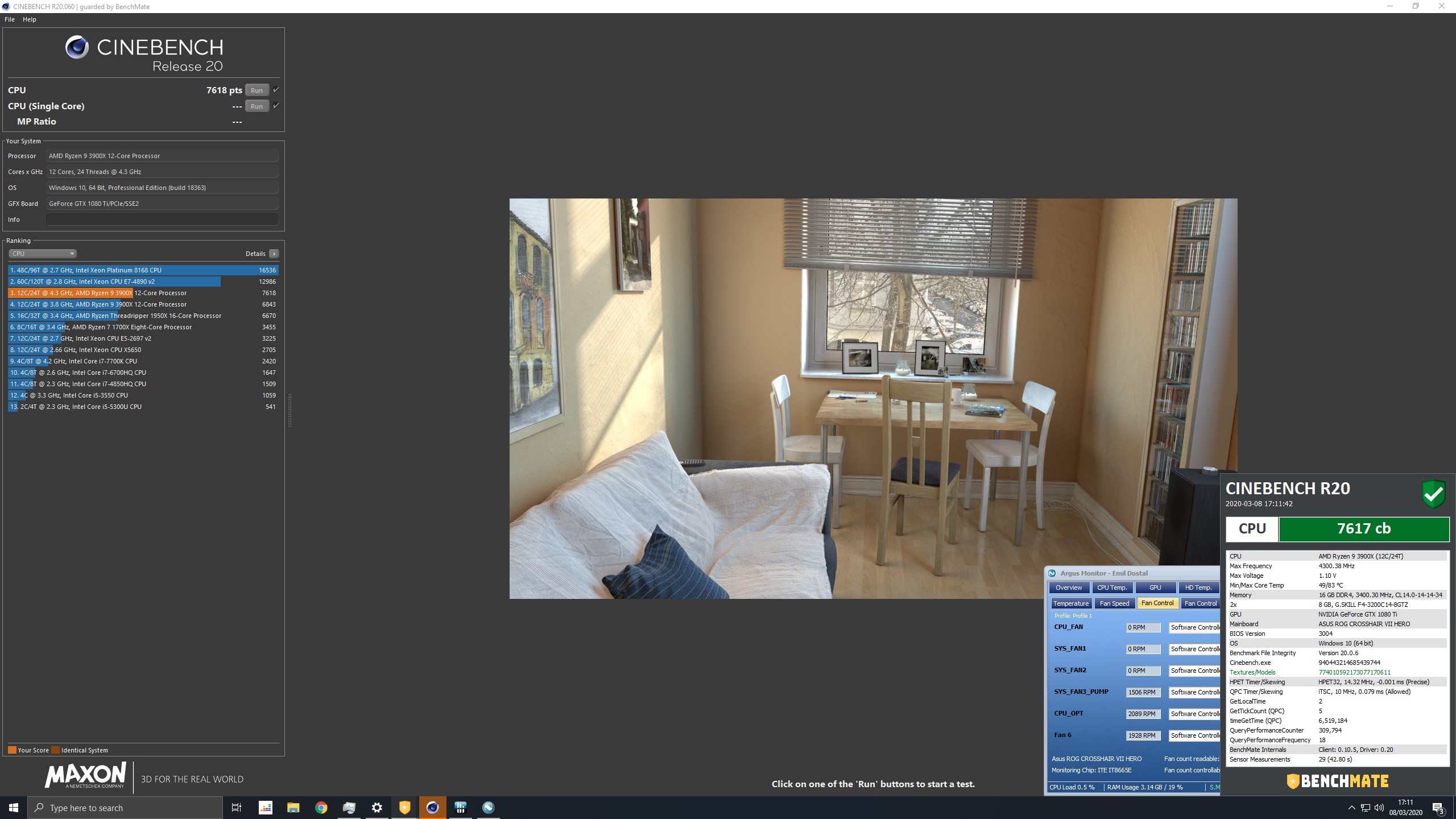Switch to the BenchMate shield taskbar icon
Image resolution: width=1456 pixels, height=819 pixels.
point(404,807)
